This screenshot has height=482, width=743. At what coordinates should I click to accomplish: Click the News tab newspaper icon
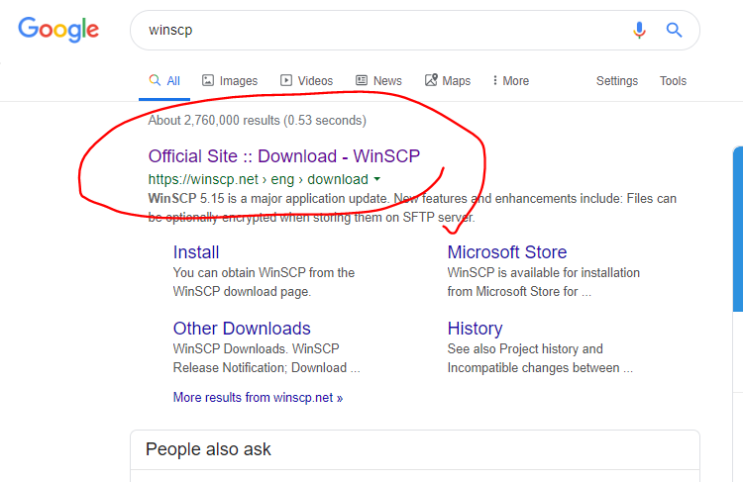361,80
